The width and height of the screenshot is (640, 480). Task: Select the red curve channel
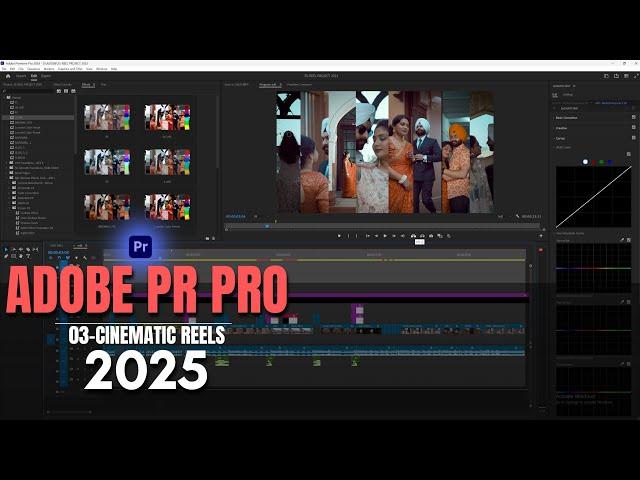click(x=594, y=162)
